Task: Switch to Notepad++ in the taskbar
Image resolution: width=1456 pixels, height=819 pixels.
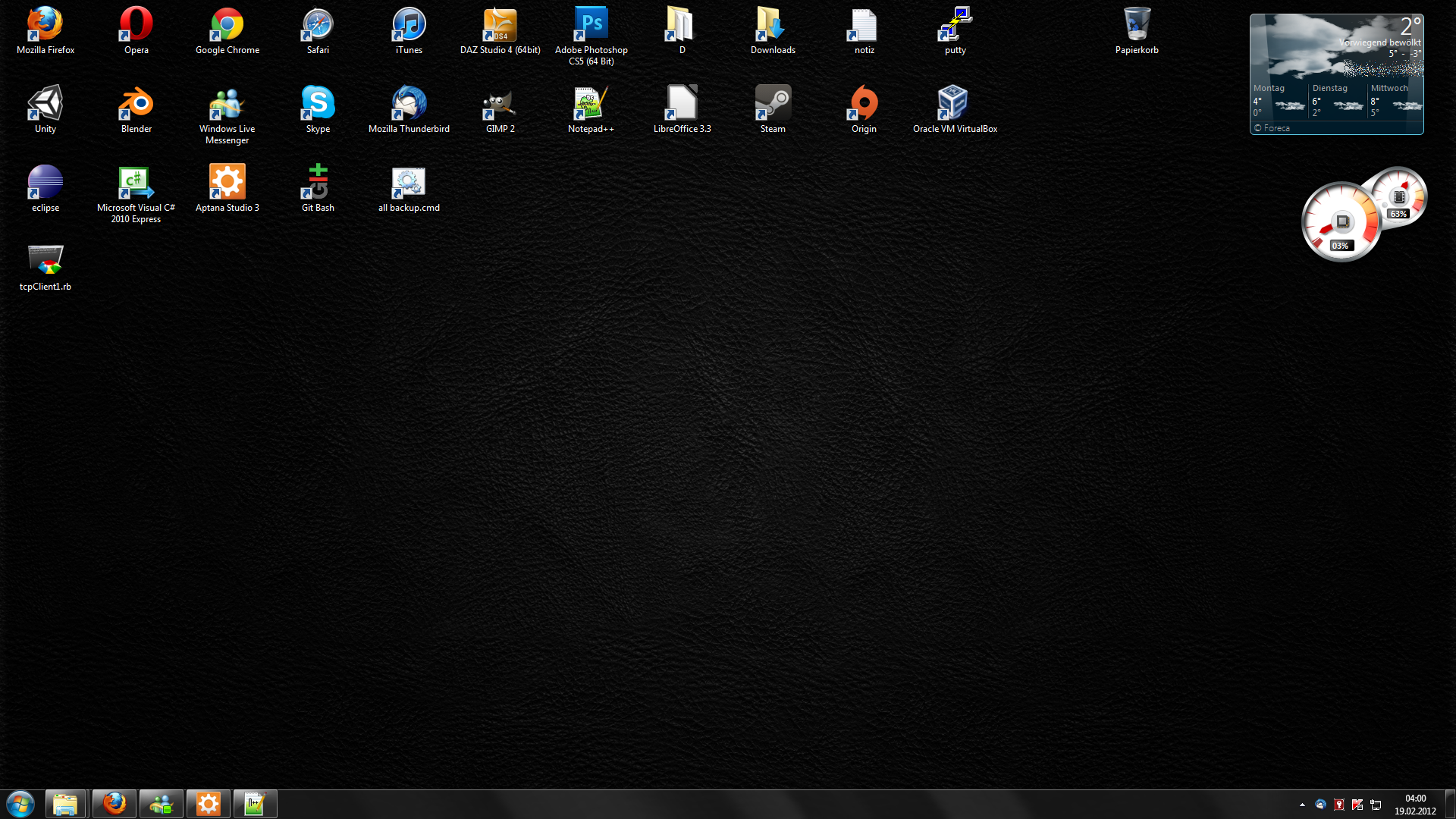Action: (x=256, y=804)
